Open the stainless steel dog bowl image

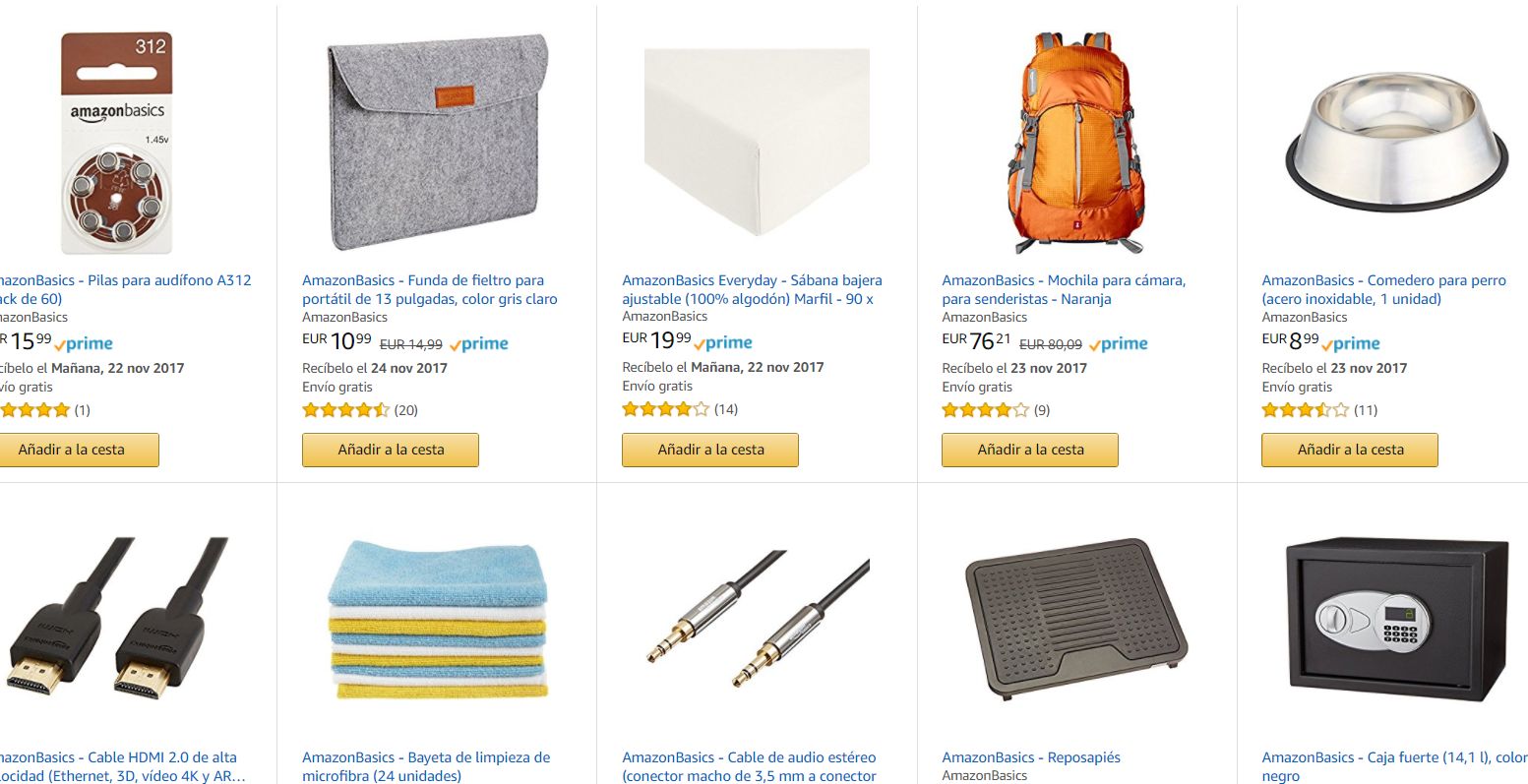(1396, 143)
